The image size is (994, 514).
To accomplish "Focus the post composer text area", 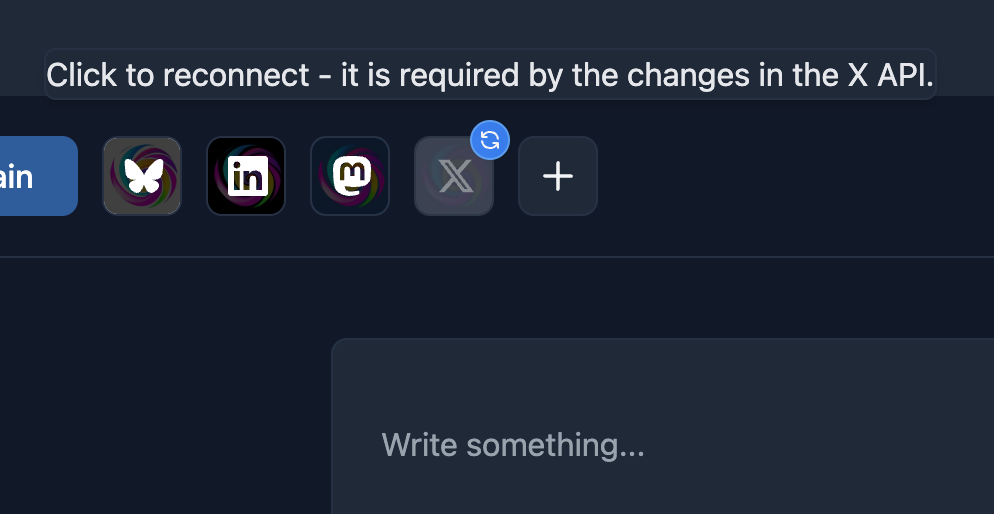I will (600, 445).
